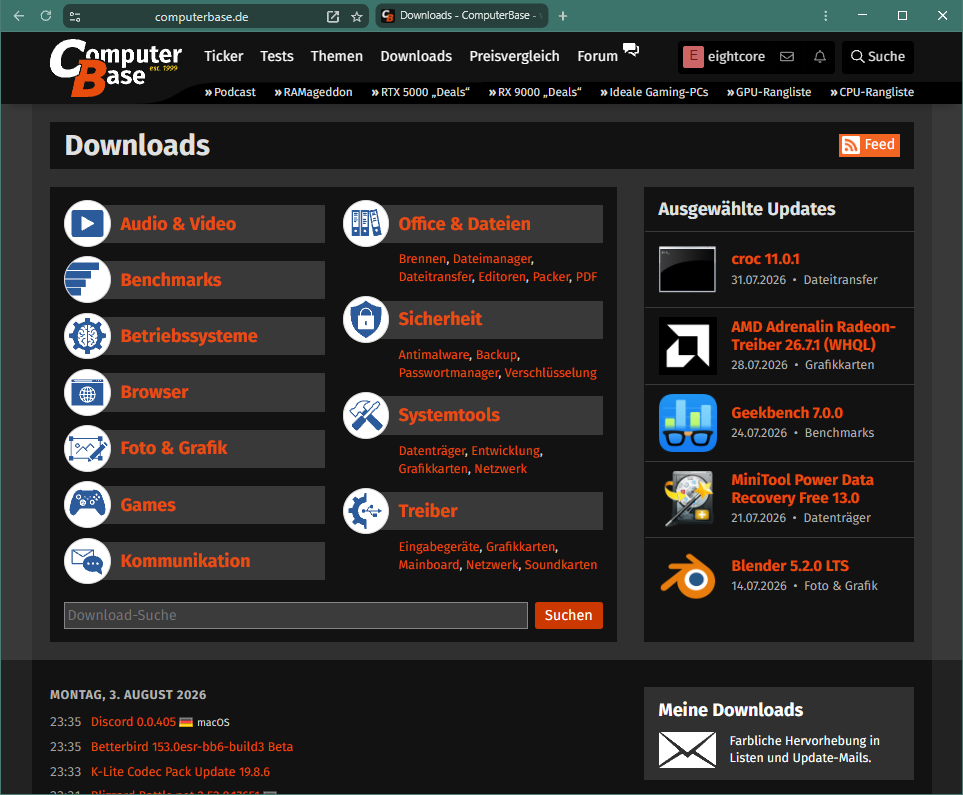Open the Brennen subcategory link
963x795 pixels.
[x=423, y=259]
